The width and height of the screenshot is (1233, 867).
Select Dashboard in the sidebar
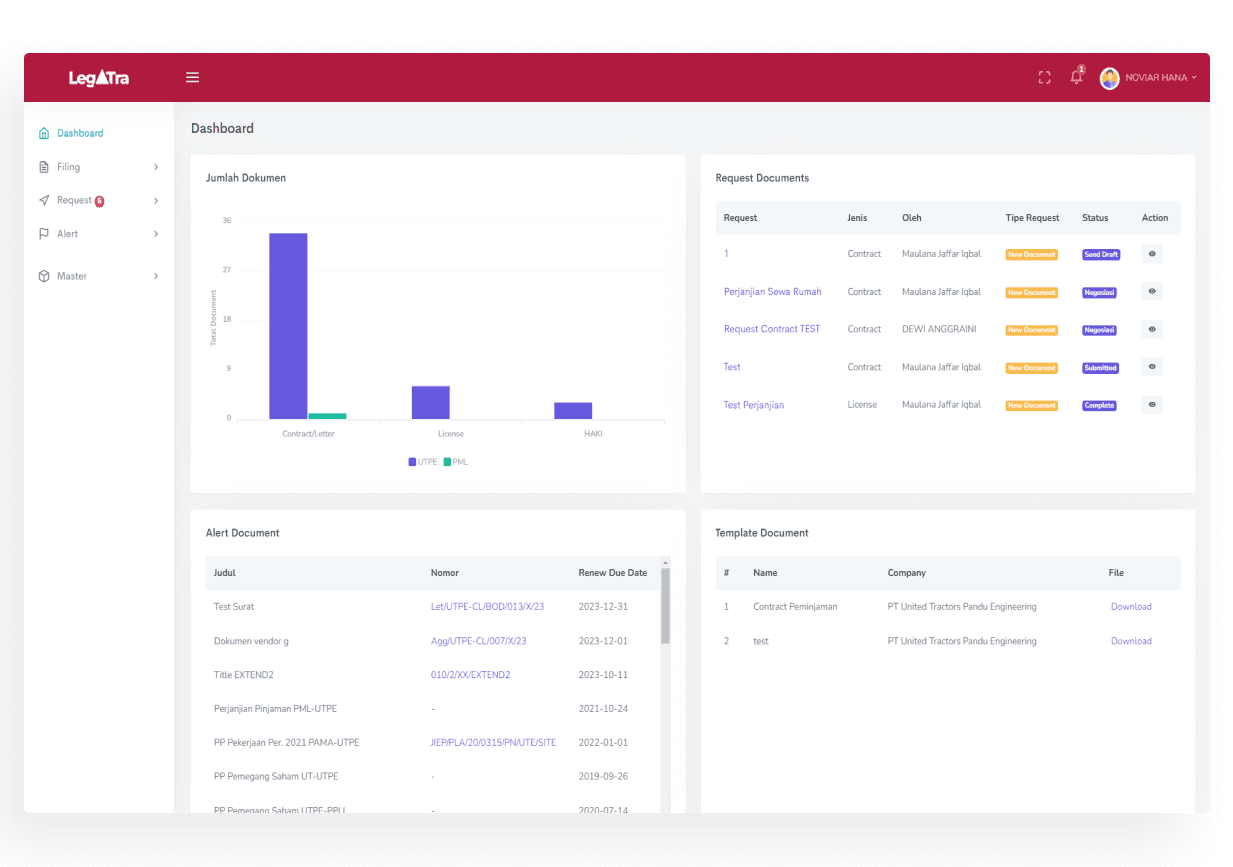pos(79,133)
